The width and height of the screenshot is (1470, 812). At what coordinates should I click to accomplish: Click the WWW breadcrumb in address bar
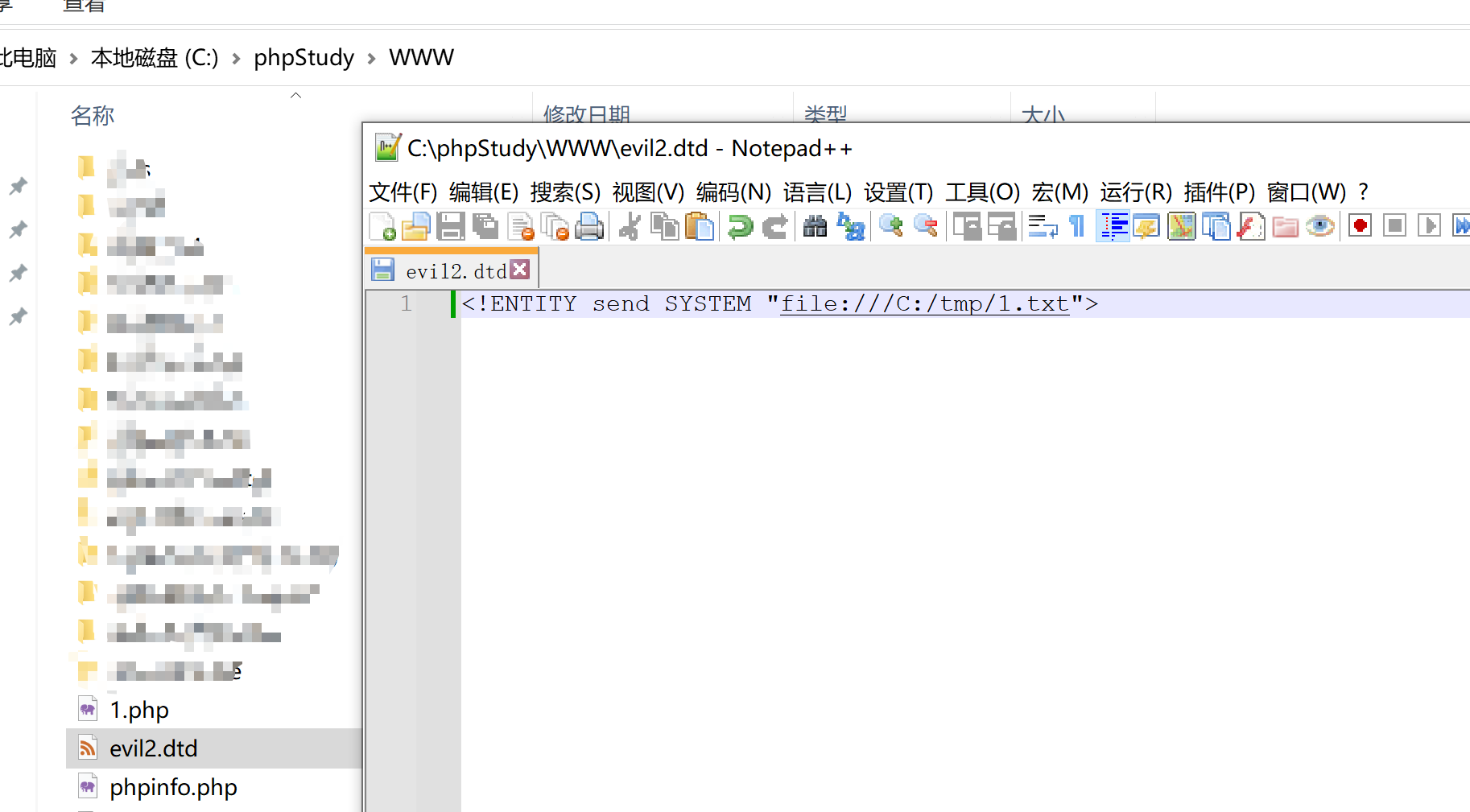click(x=422, y=58)
